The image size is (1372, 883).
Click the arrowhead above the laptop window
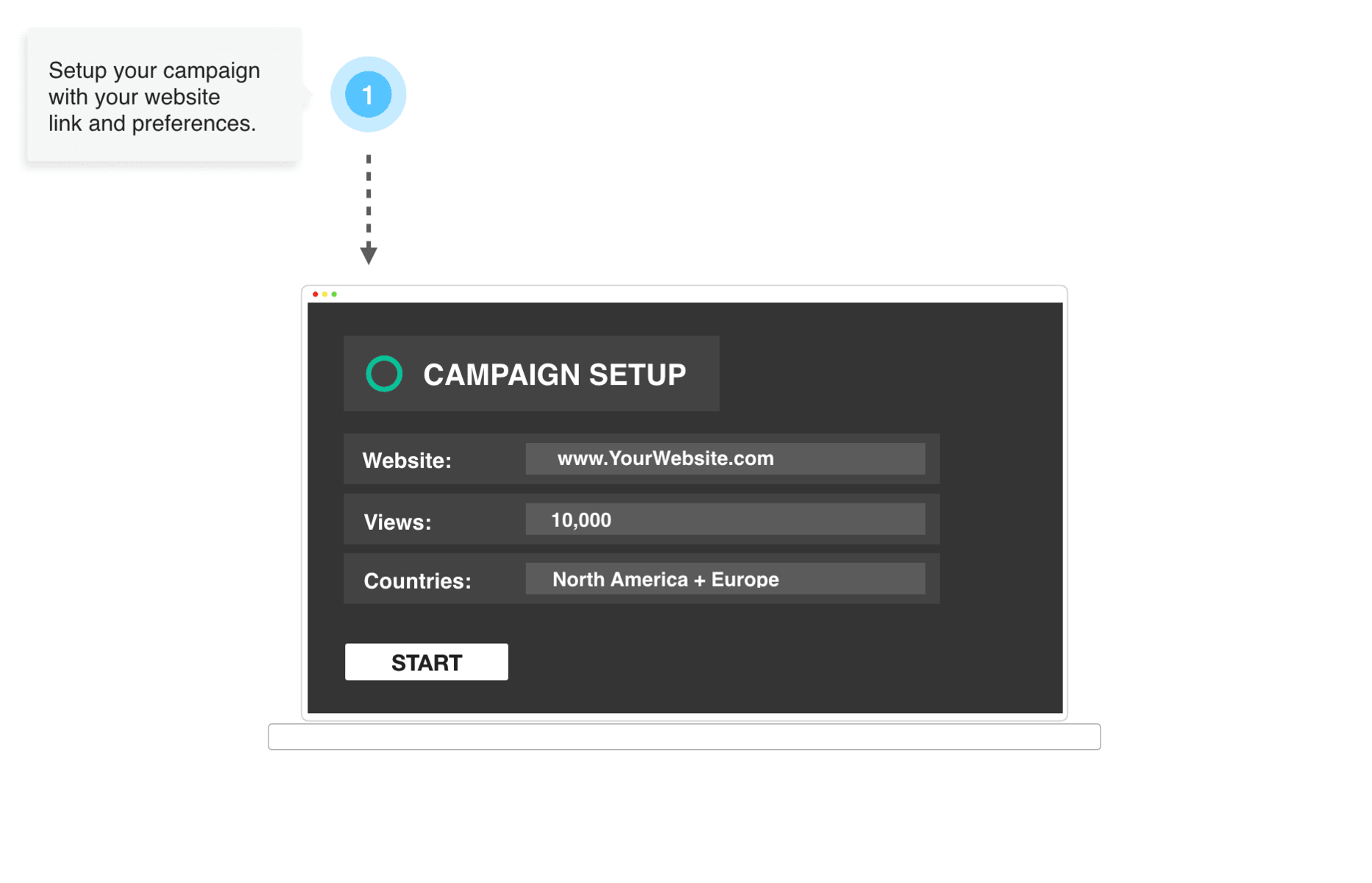[369, 255]
